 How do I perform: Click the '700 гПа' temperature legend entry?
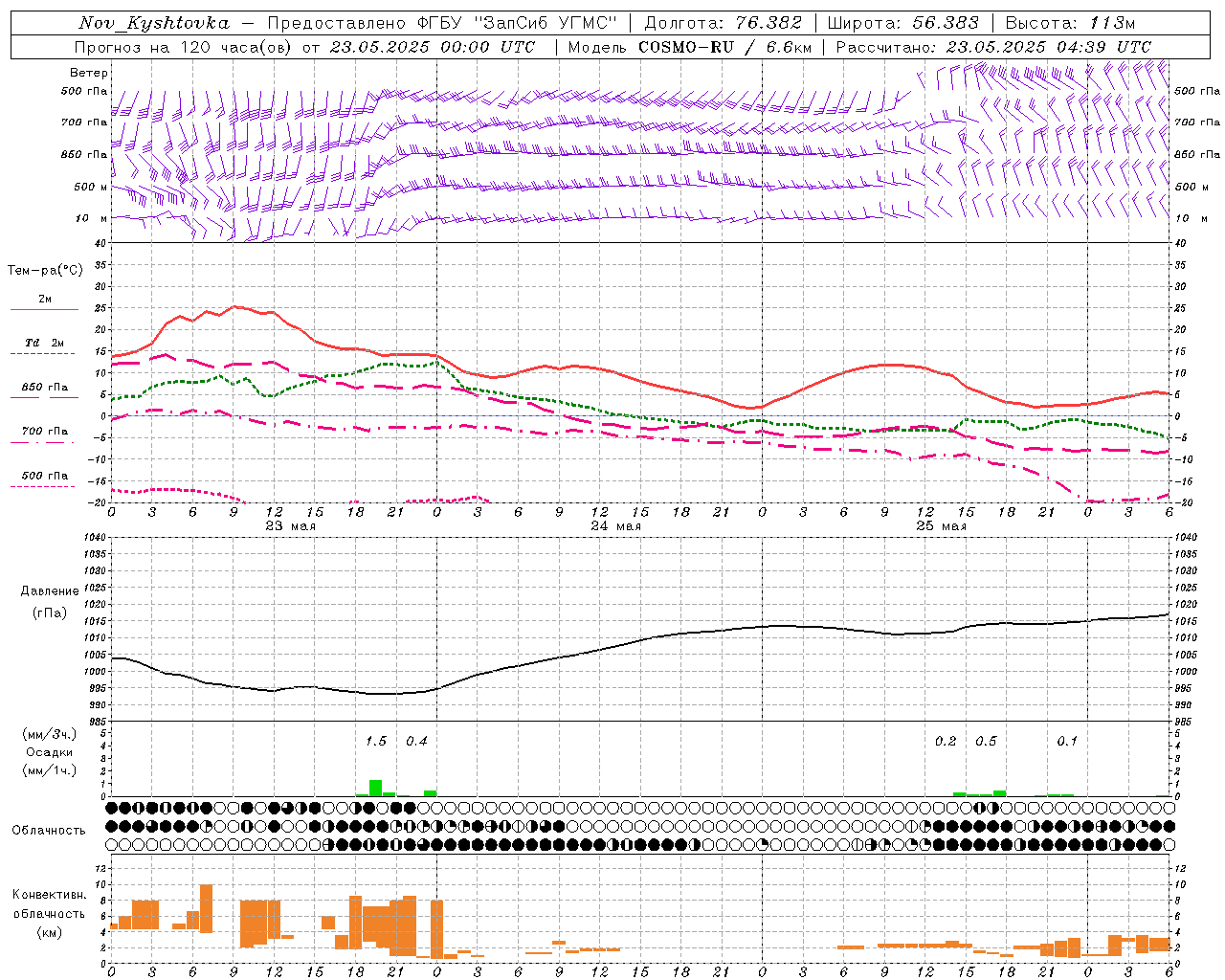45,432
